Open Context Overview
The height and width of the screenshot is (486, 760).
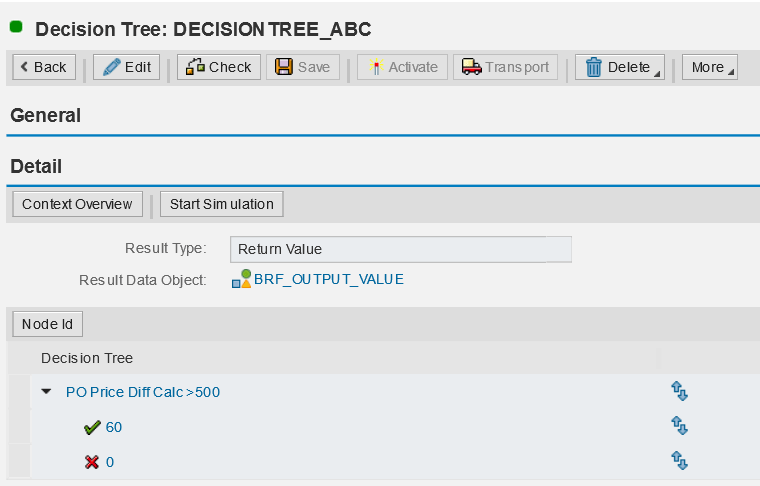tap(77, 204)
